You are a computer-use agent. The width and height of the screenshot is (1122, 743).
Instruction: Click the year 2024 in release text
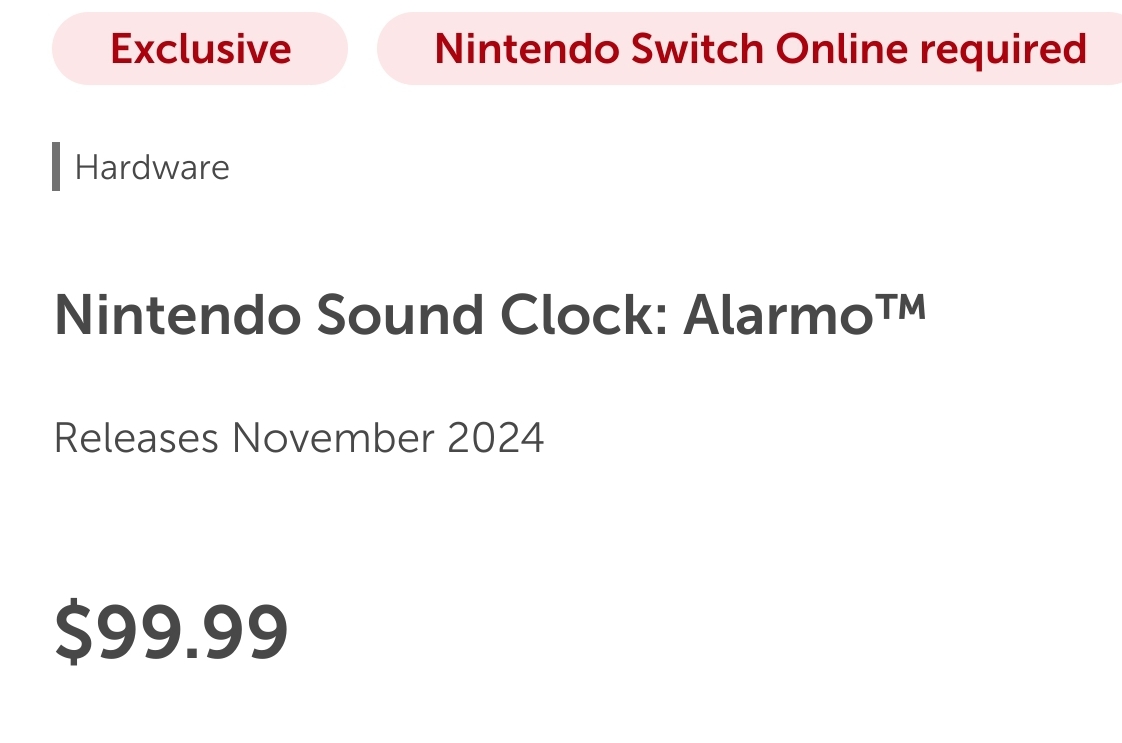coord(496,438)
